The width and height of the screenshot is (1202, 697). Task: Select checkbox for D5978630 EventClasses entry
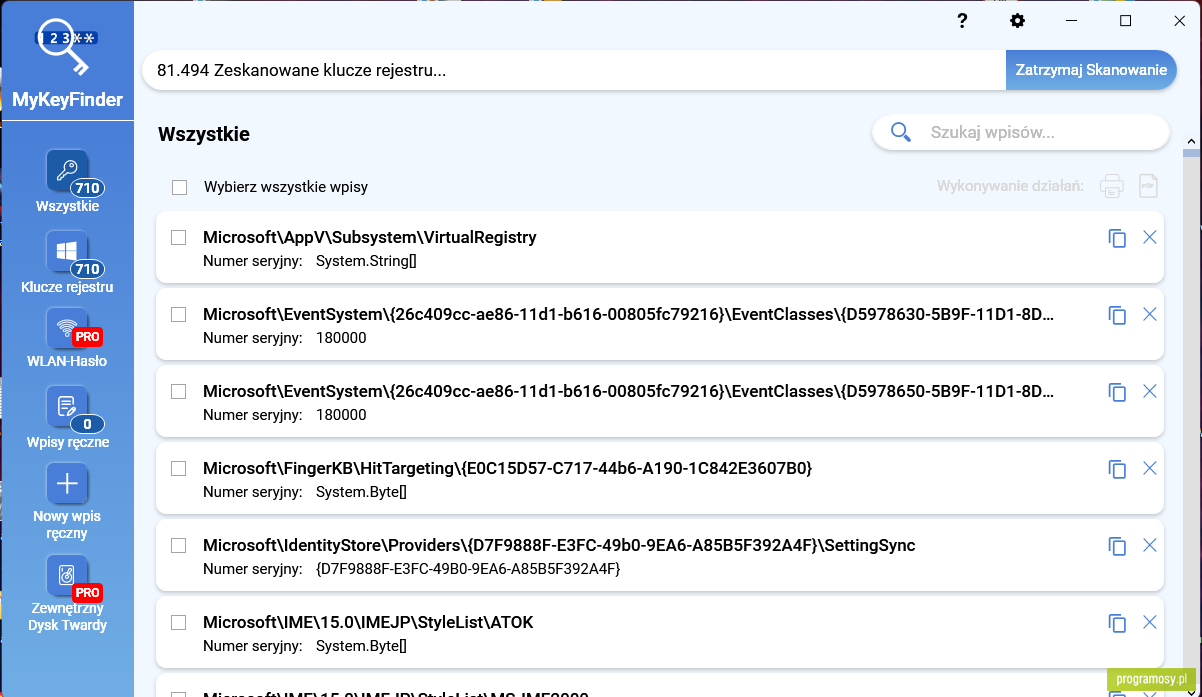coord(178,314)
